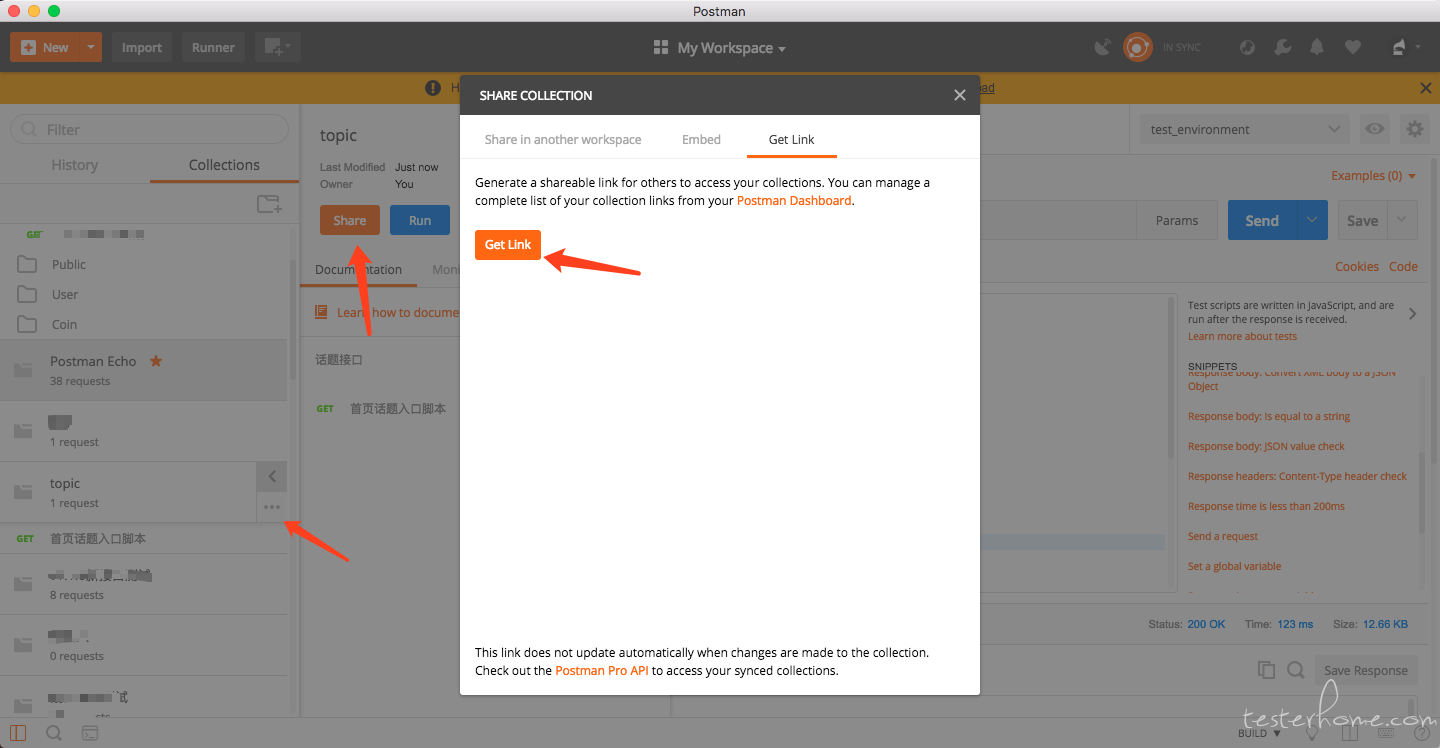
Task: Select the Collections tab
Action: [224, 165]
